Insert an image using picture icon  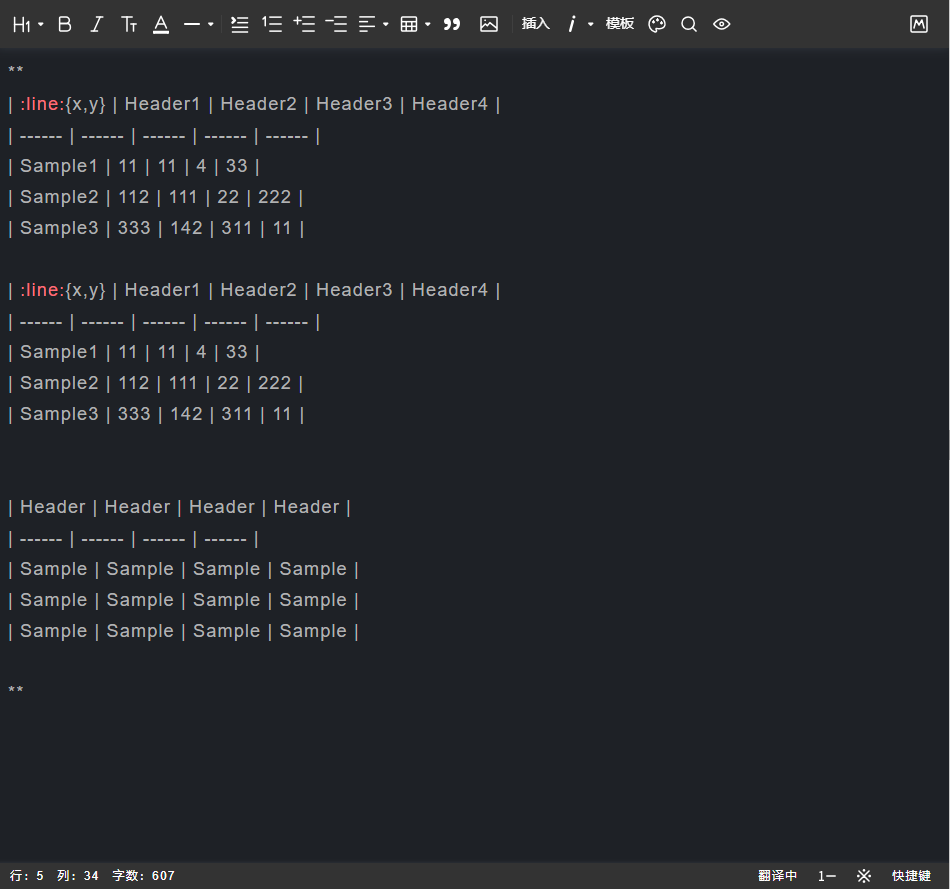tap(489, 24)
